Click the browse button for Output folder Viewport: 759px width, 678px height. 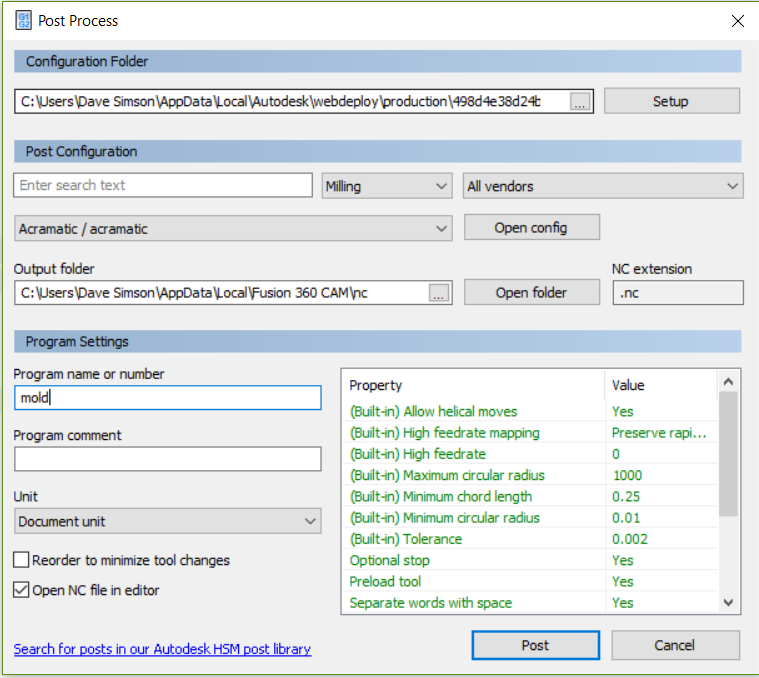pyautogui.click(x=440, y=292)
